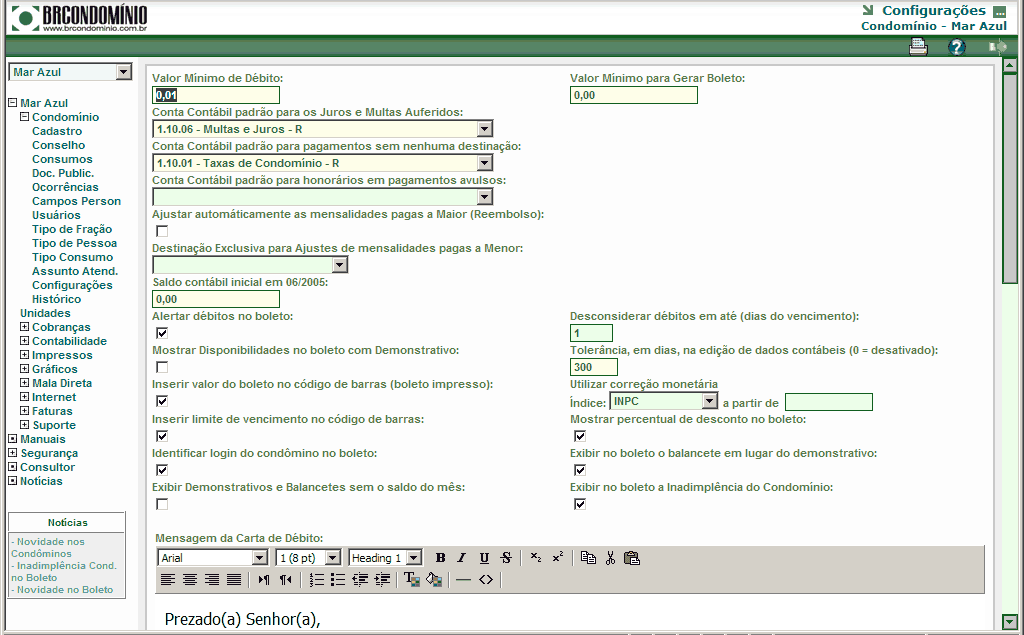Open Ocorrências in the sidebar tree
The width and height of the screenshot is (1024, 635).
(x=65, y=187)
